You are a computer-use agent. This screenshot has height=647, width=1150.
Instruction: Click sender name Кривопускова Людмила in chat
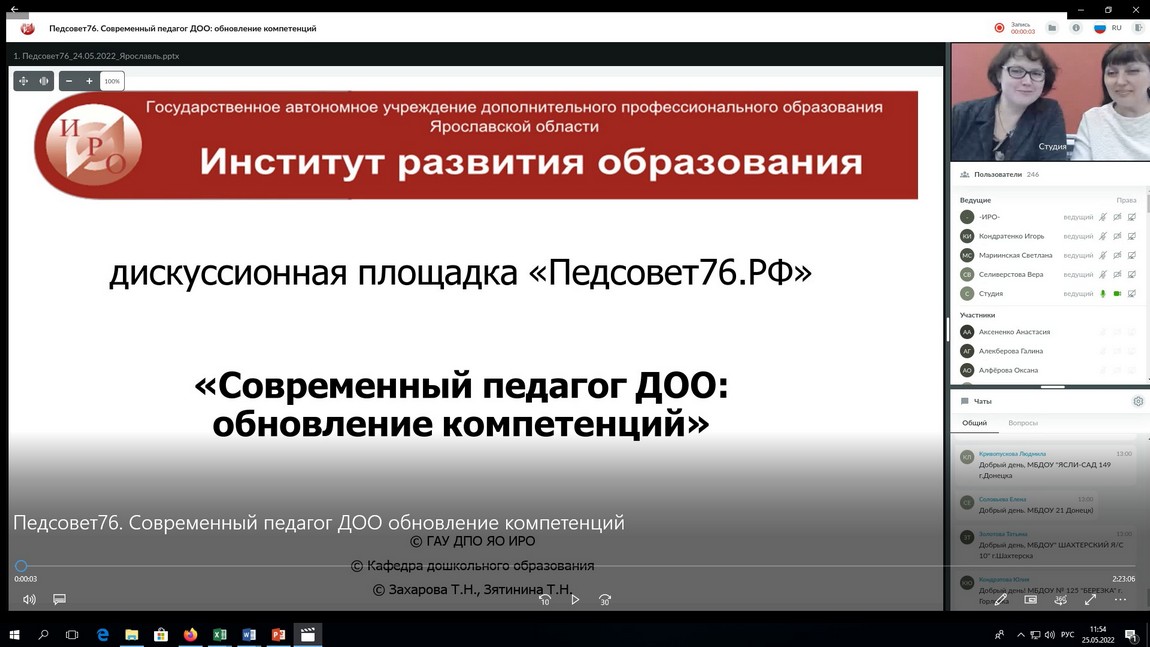[1012, 454]
